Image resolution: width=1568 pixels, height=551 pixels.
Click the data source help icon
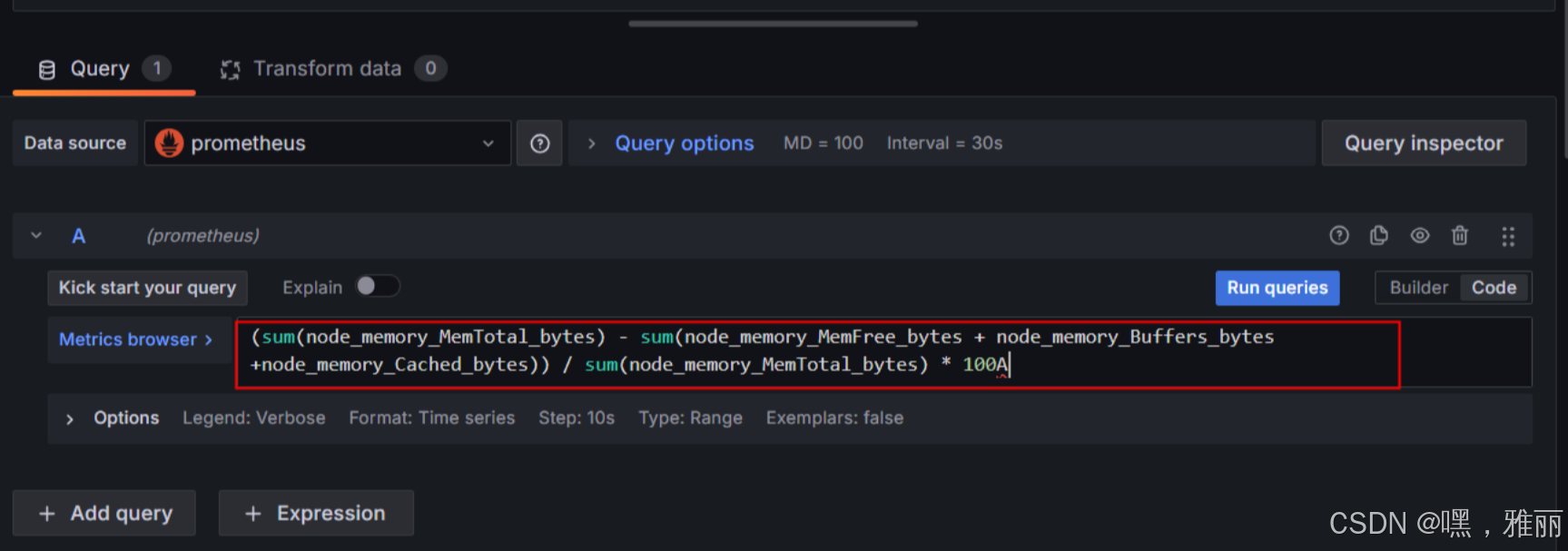pos(539,143)
